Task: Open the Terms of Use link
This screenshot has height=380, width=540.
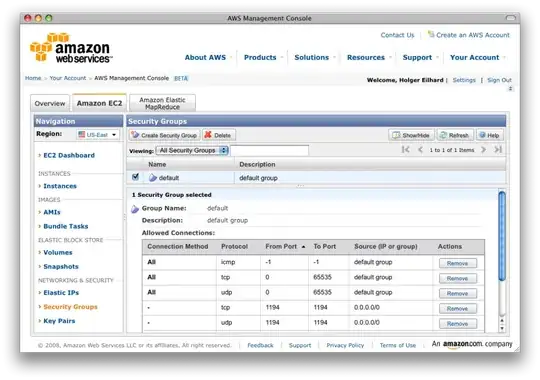Action: point(398,346)
